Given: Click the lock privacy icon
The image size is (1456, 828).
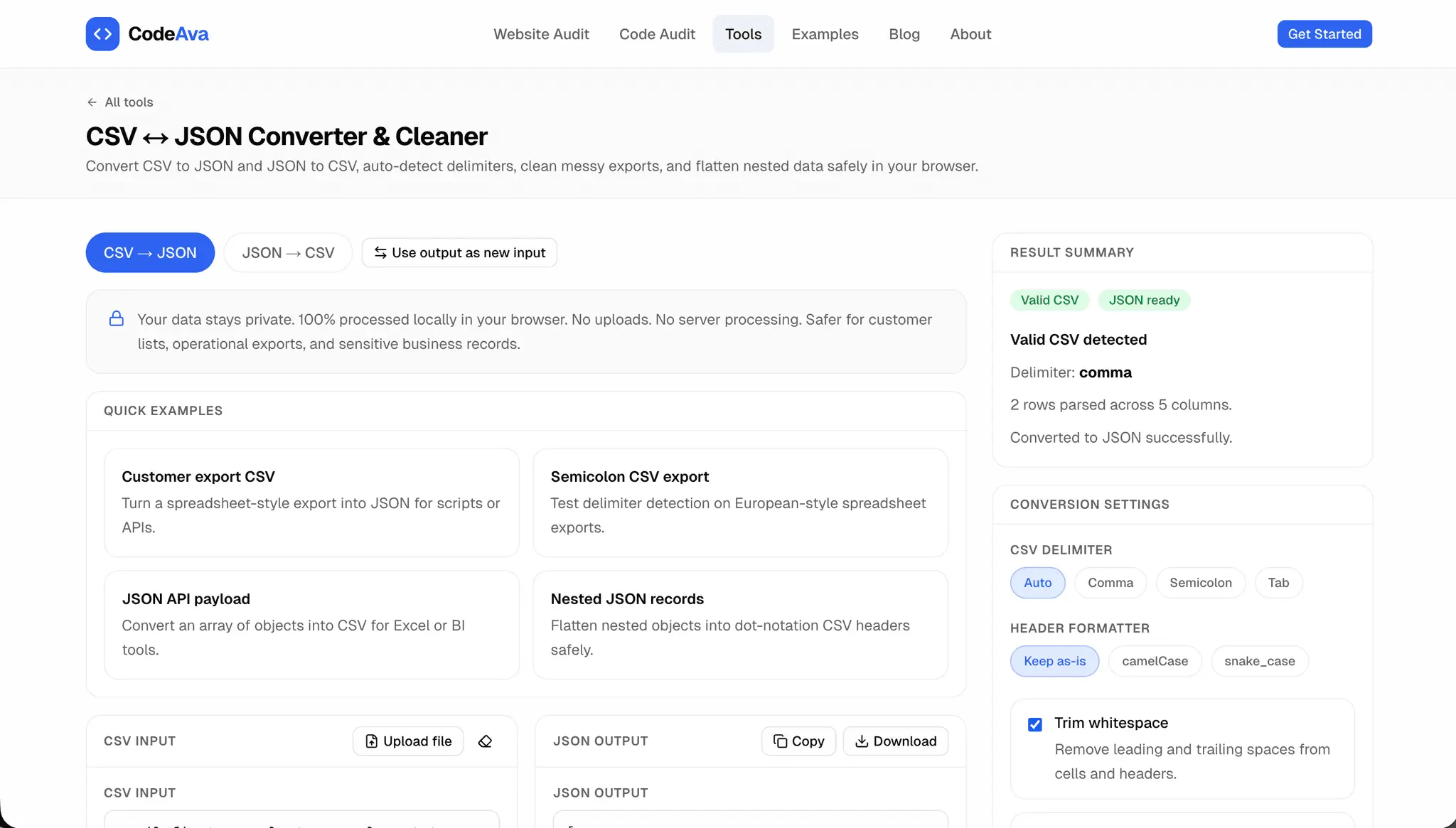Looking at the screenshot, I should [x=117, y=318].
